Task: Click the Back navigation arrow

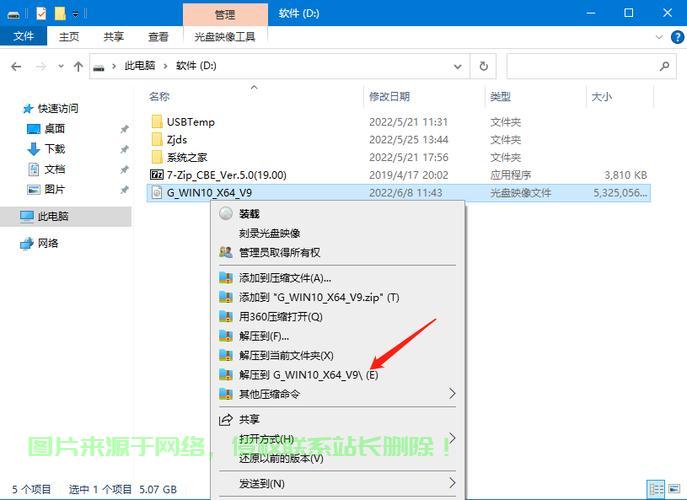Action: click(16, 67)
